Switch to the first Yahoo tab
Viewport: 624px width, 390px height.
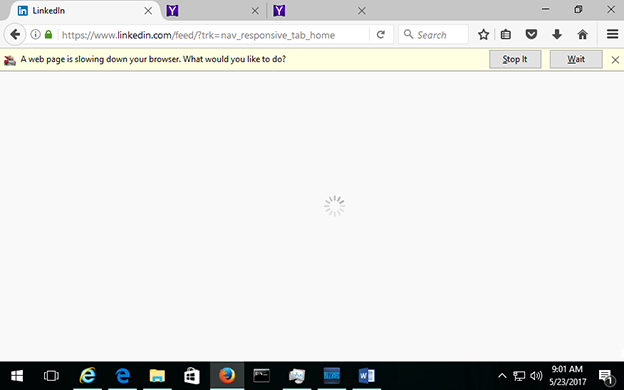coord(213,11)
